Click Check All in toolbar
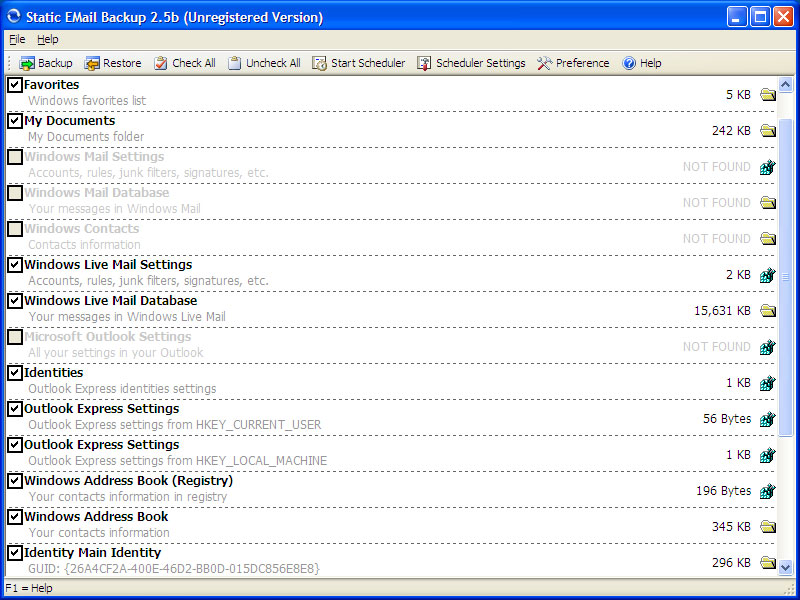 185,63
